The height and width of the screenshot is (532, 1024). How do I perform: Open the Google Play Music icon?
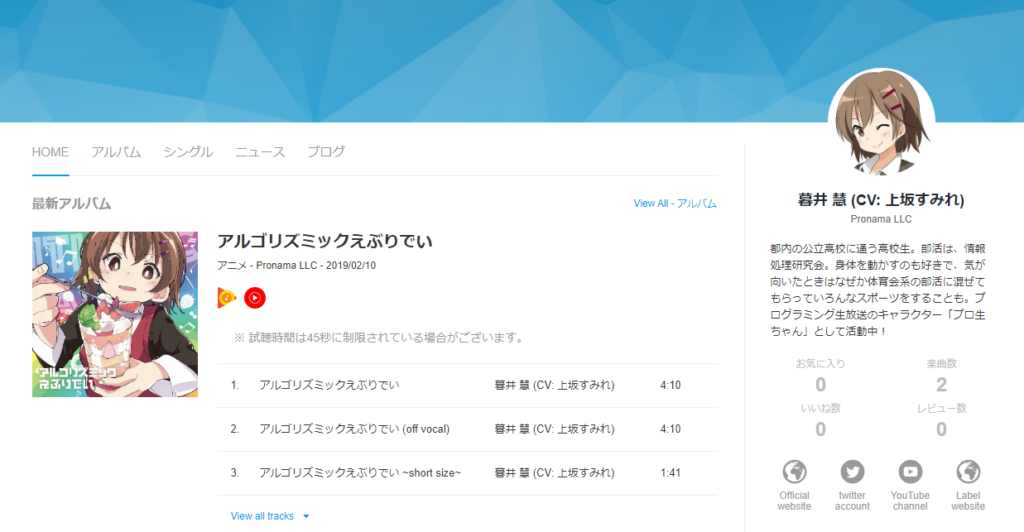tap(227, 297)
